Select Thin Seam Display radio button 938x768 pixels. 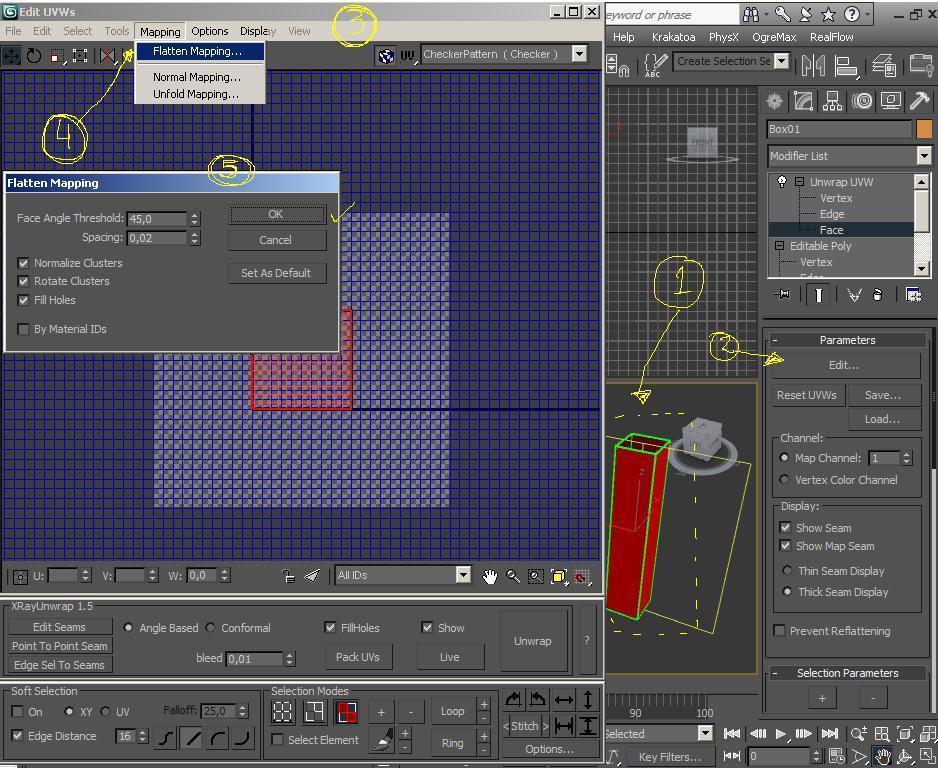tap(787, 571)
